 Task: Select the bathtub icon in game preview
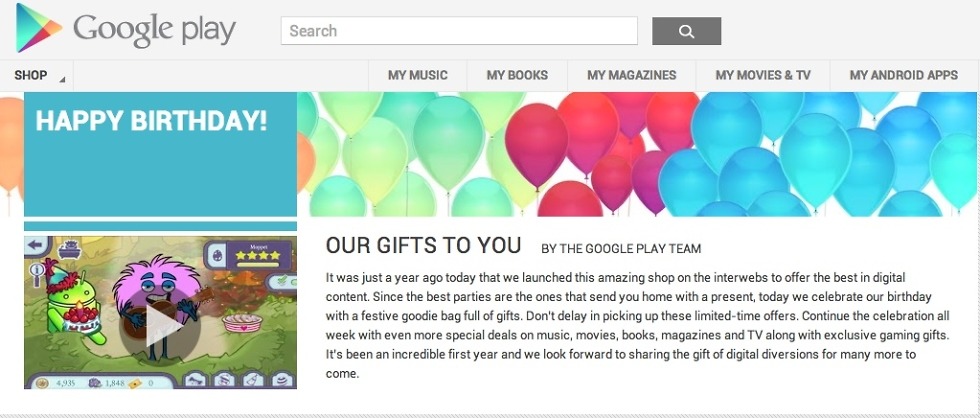70,248
